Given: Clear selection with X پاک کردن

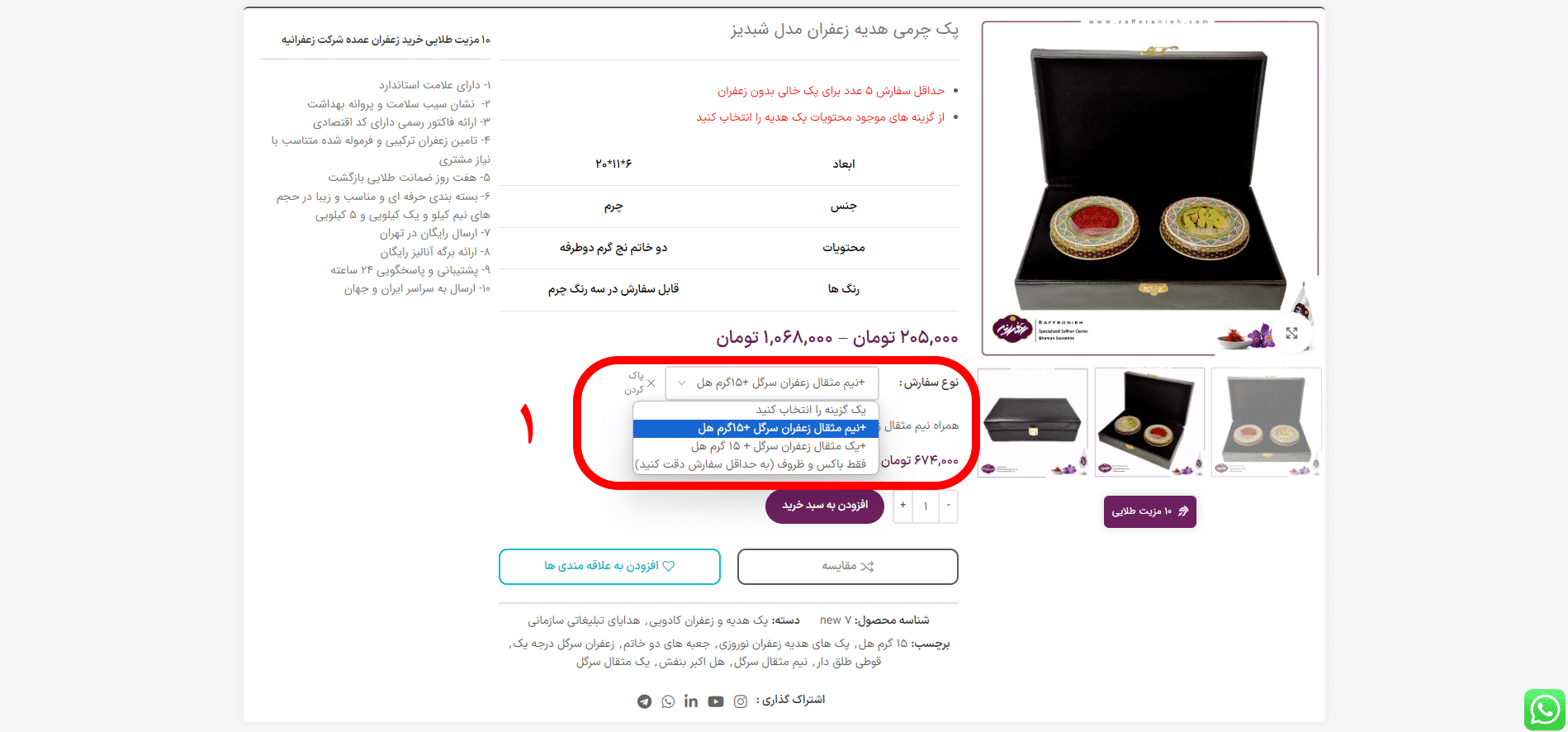Looking at the screenshot, I should coord(640,383).
